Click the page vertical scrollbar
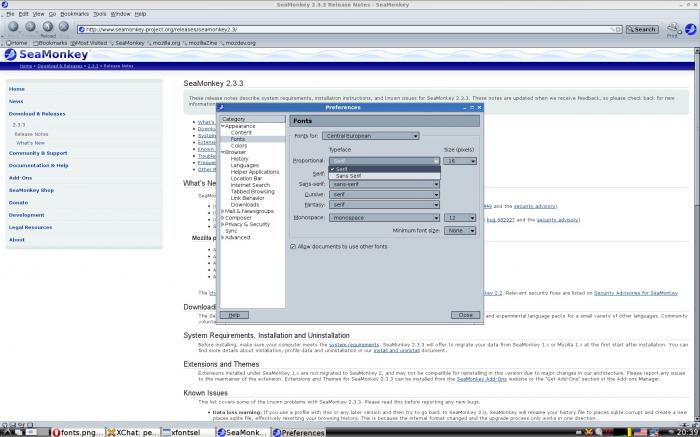Image resolution: width=700 pixels, height=437 pixels. pyautogui.click(x=697, y=234)
